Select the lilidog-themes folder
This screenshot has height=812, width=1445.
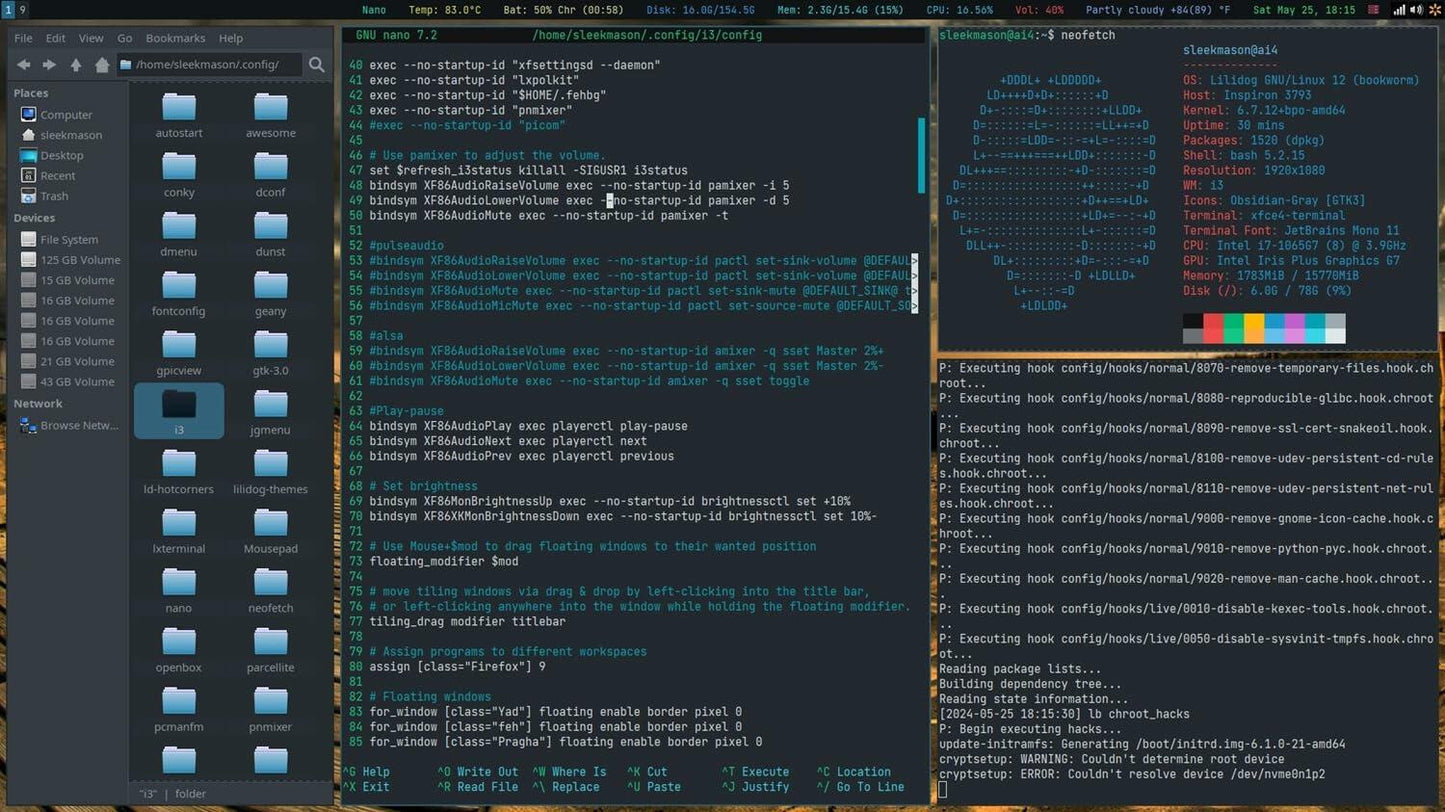(271, 472)
